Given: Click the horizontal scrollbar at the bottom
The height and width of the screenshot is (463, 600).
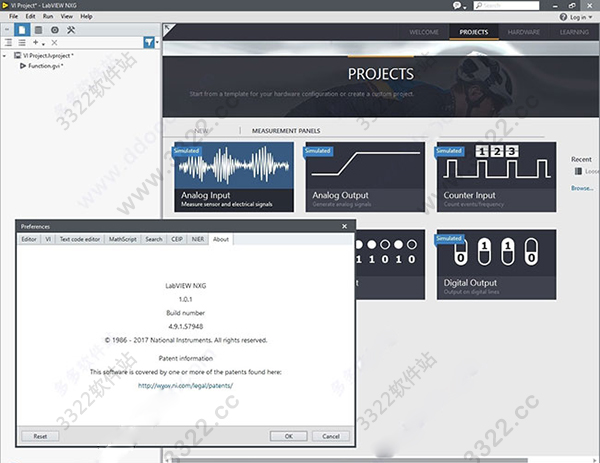Looking at the screenshot, I should click(349, 460).
